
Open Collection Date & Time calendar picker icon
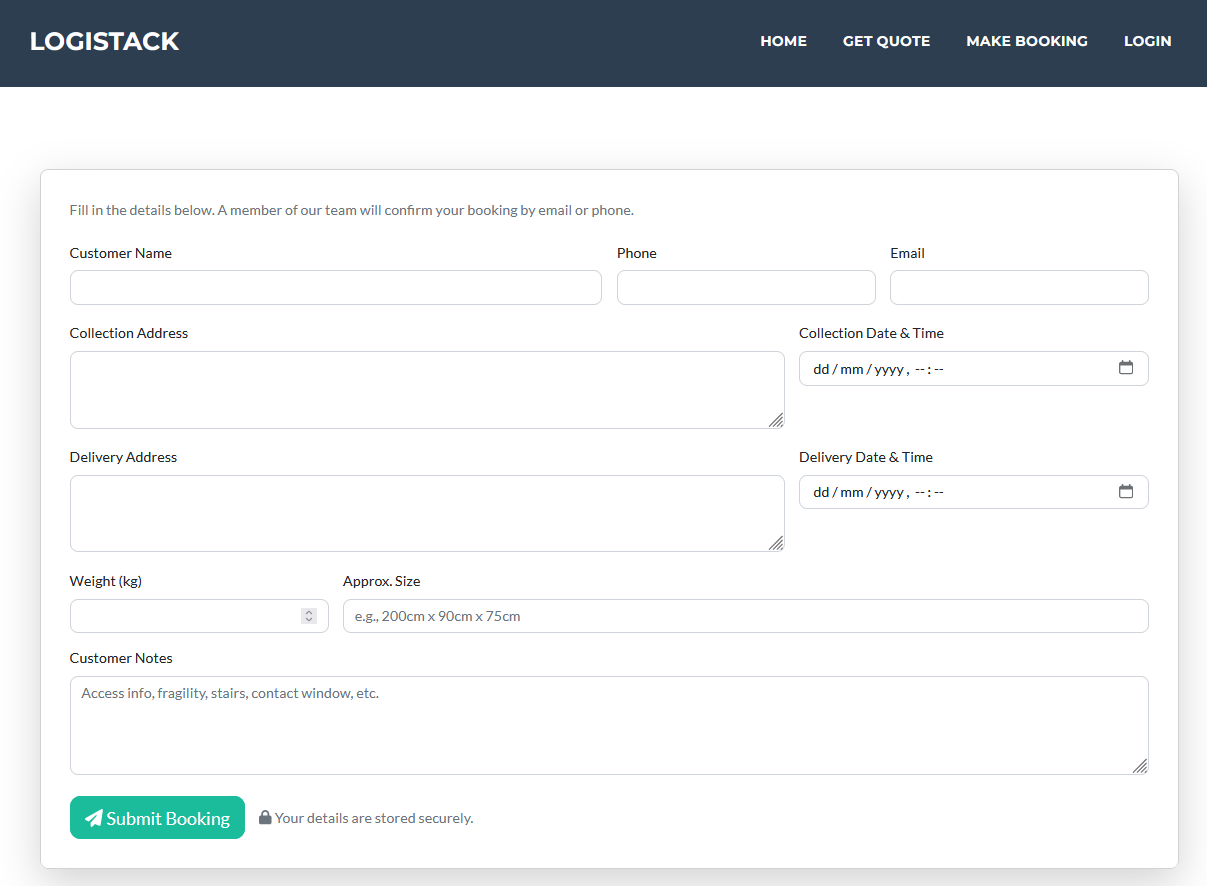click(1126, 368)
